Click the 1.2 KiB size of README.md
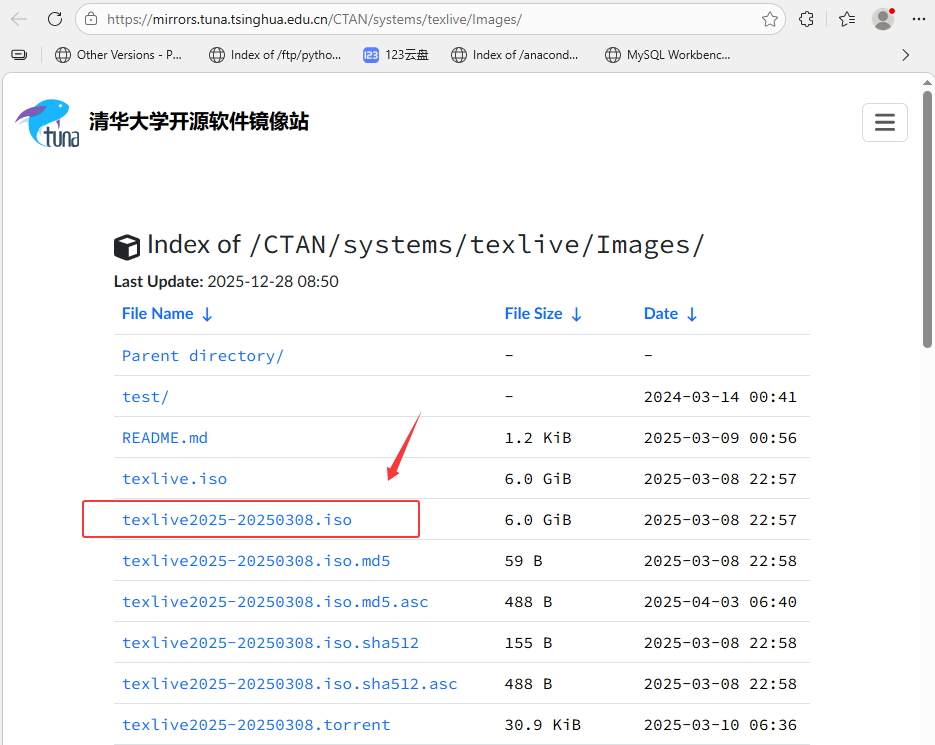This screenshot has height=745, width=935. [x=538, y=438]
